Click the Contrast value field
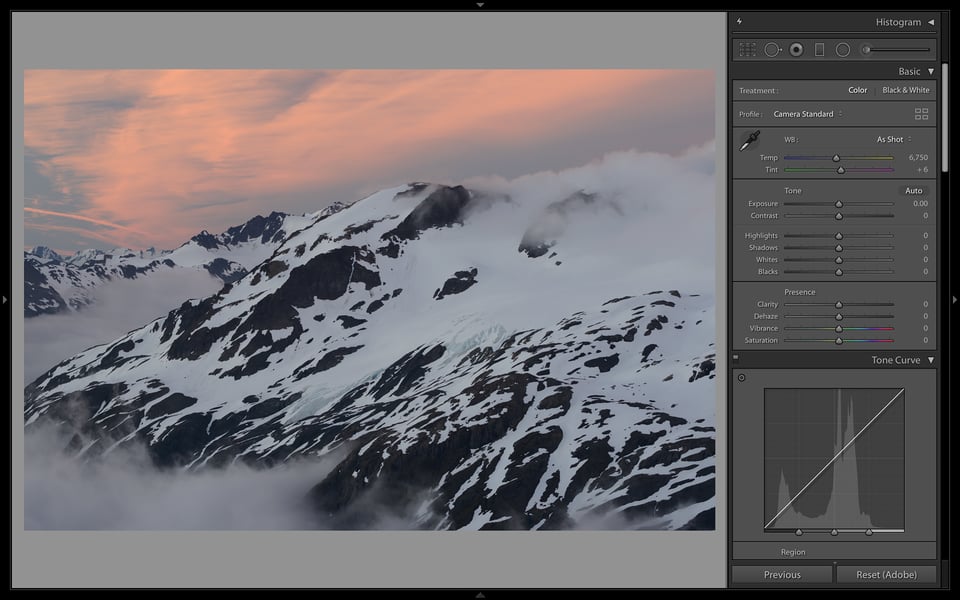 point(926,216)
